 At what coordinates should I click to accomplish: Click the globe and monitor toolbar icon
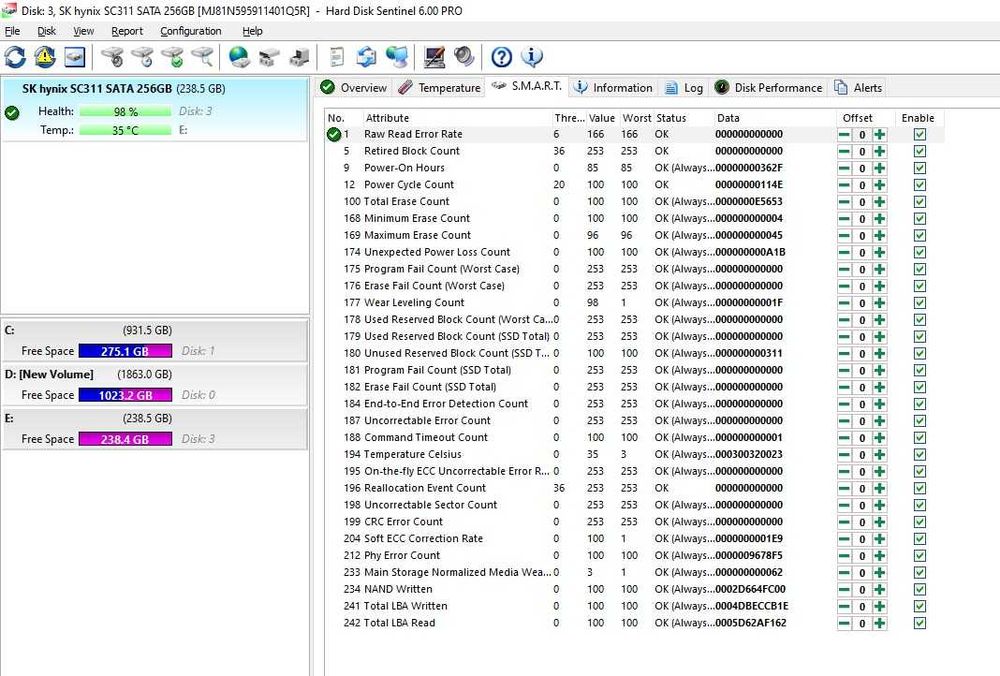tap(397, 57)
